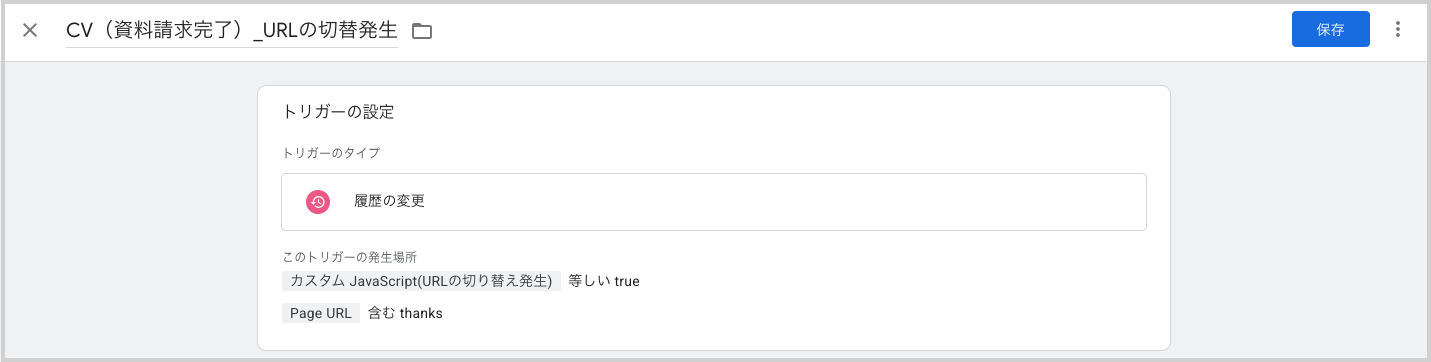The width and height of the screenshot is (1431, 362).
Task: Click the Page URL variable chip
Action: tap(321, 313)
